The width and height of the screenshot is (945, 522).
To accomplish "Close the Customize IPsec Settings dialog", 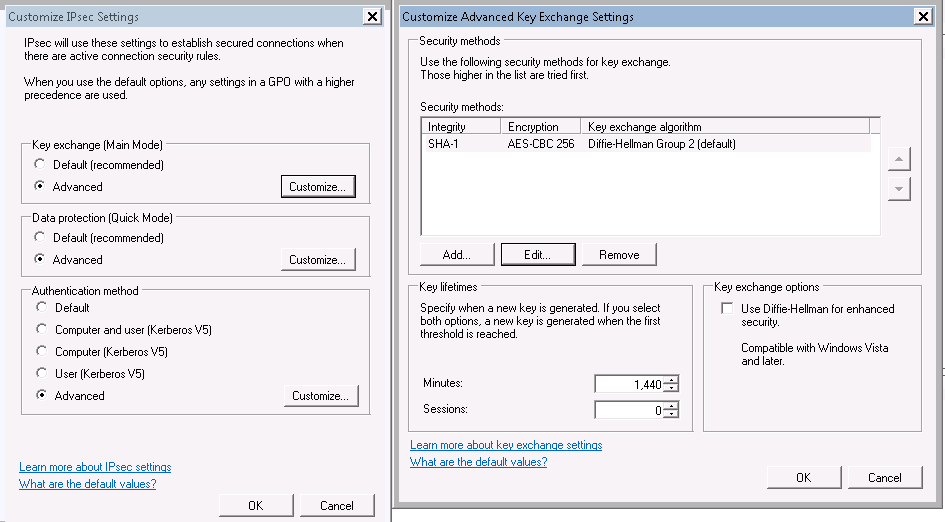I will [372, 16].
